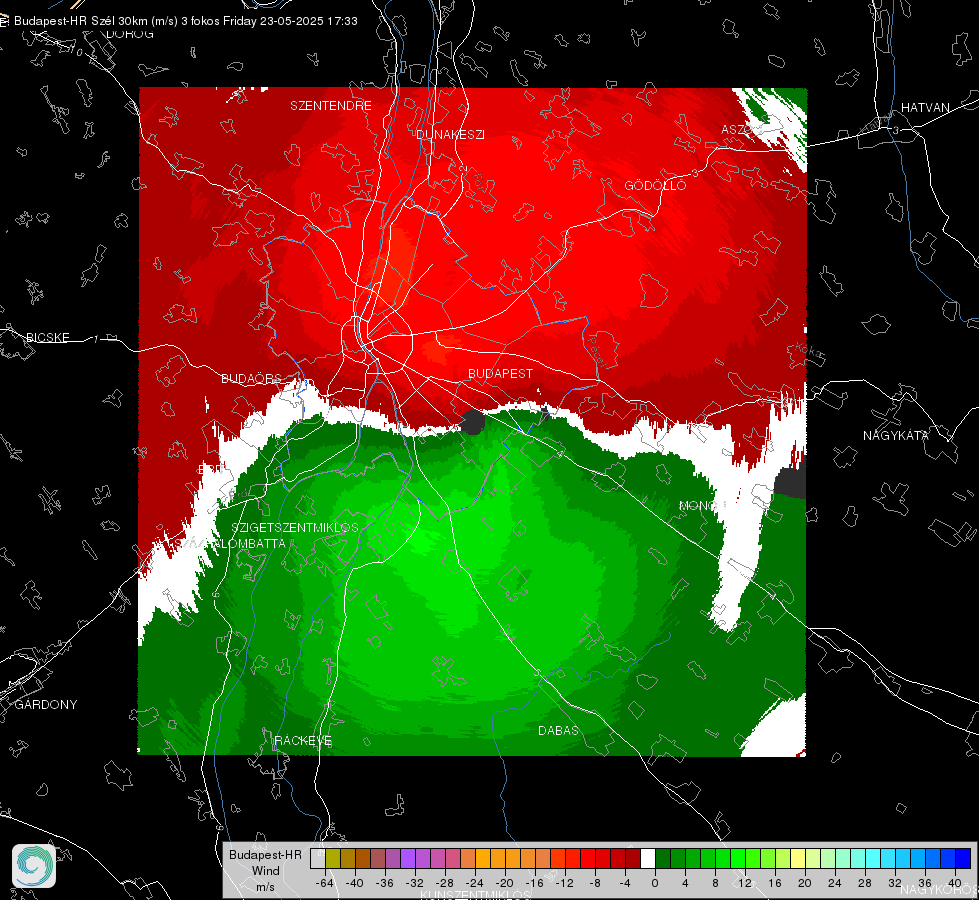Select the white zero-velocity swatch in legend
Viewport: 979px width, 900px height.
pos(648,859)
